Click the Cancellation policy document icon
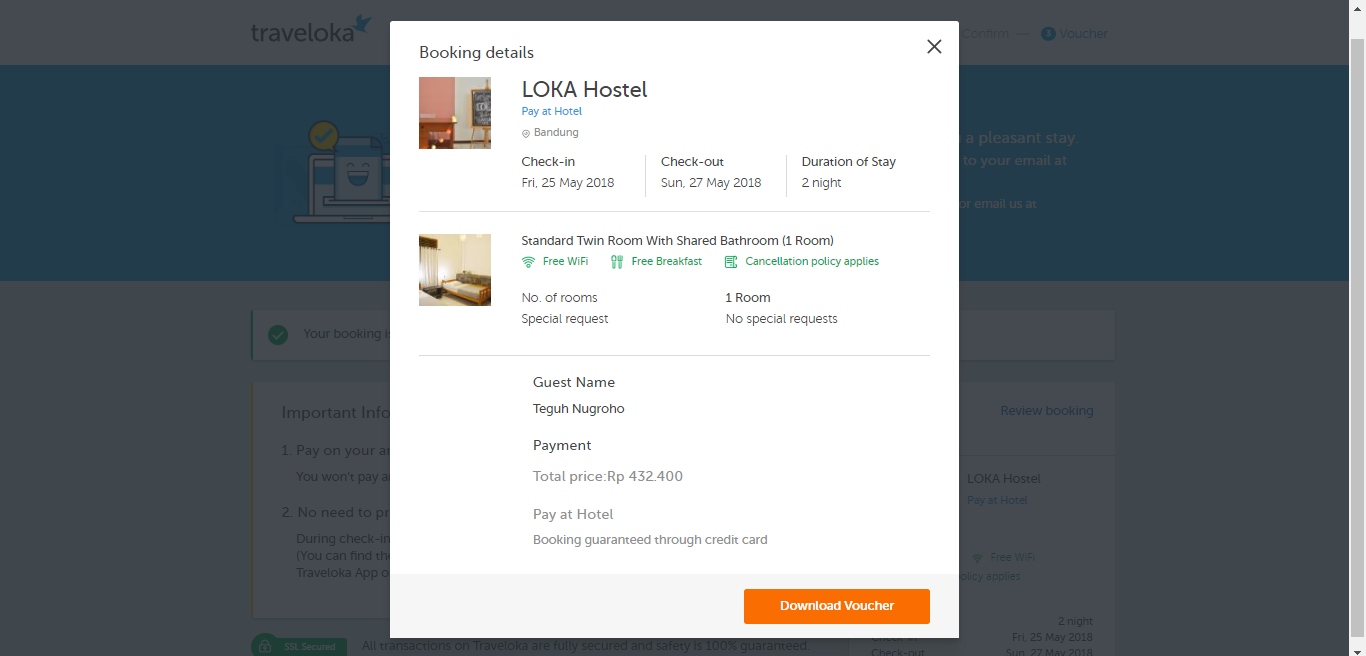The width and height of the screenshot is (1366, 656). coord(731,262)
